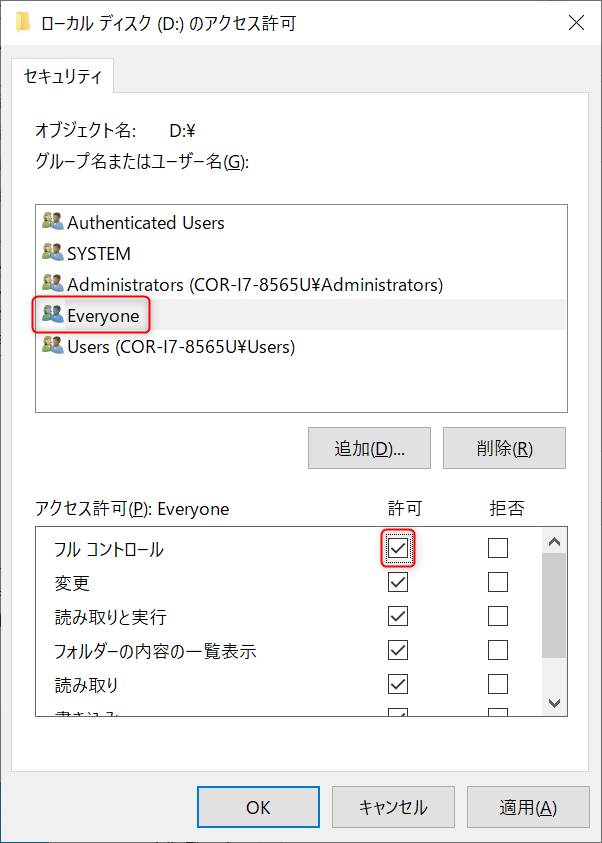
Task: Toggle 拒否 checkbox for フォルダーの内容の一覧表示
Action: click(498, 651)
